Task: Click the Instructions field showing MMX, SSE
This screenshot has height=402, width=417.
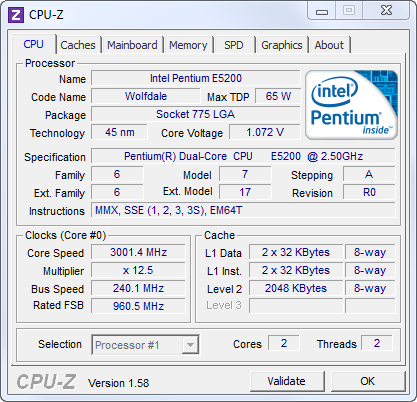Action: (243, 210)
